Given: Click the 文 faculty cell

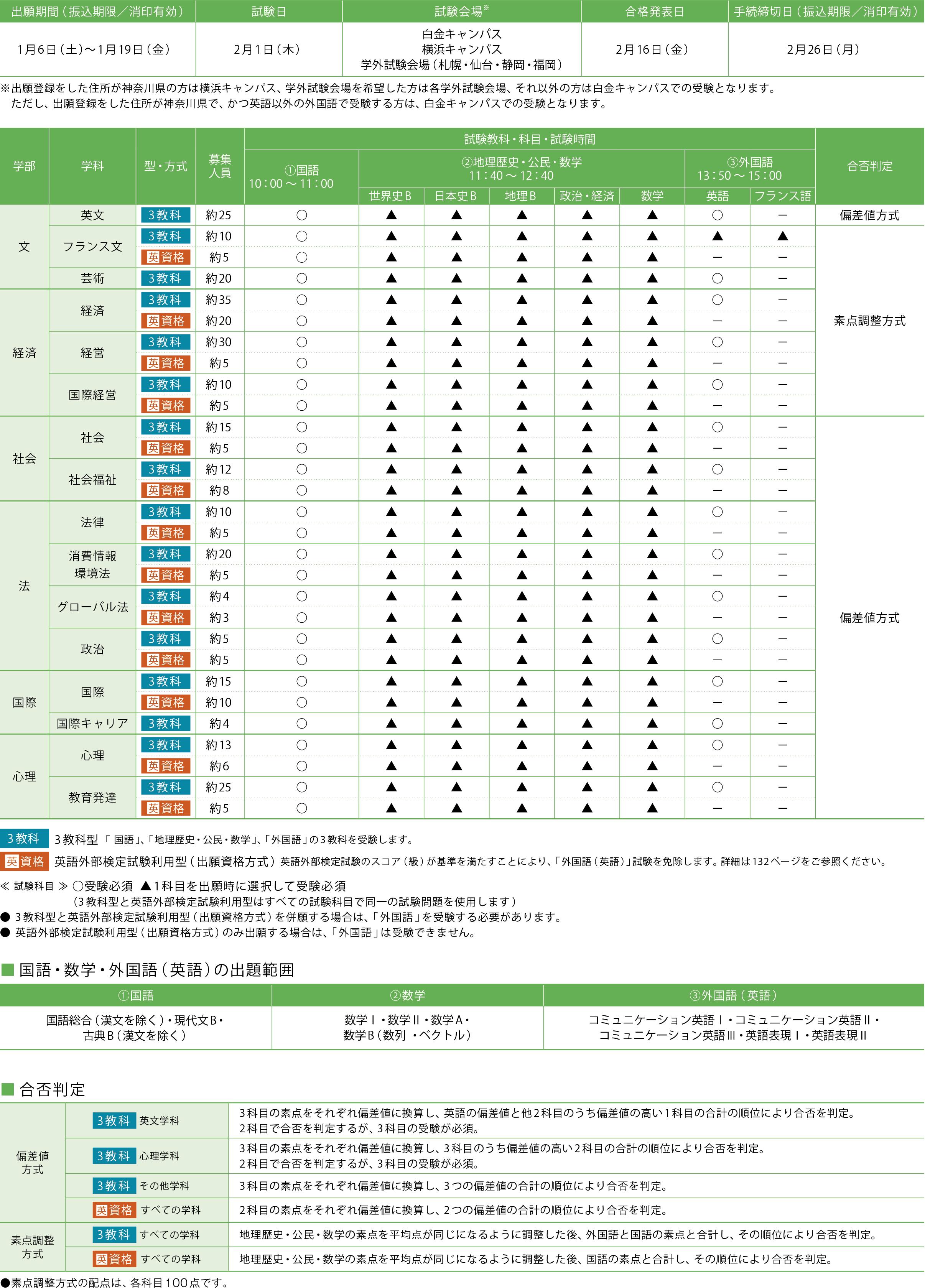Looking at the screenshot, I should pos(25,247).
